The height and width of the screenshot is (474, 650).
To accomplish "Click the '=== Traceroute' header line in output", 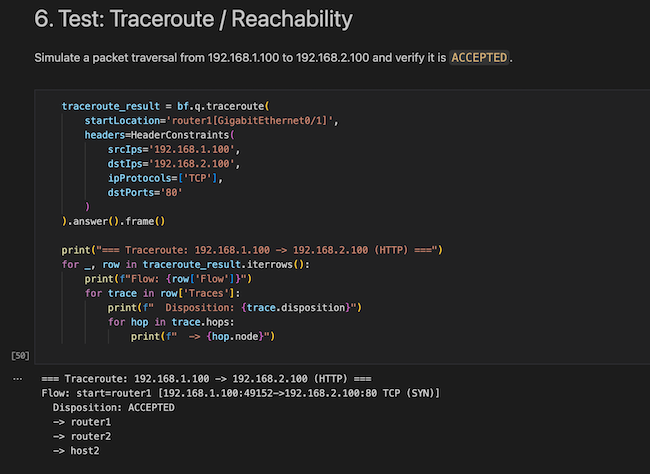I will point(207,379).
